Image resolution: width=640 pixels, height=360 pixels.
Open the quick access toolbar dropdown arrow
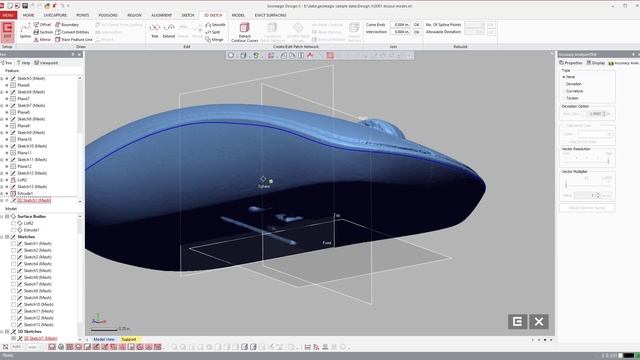68,6
